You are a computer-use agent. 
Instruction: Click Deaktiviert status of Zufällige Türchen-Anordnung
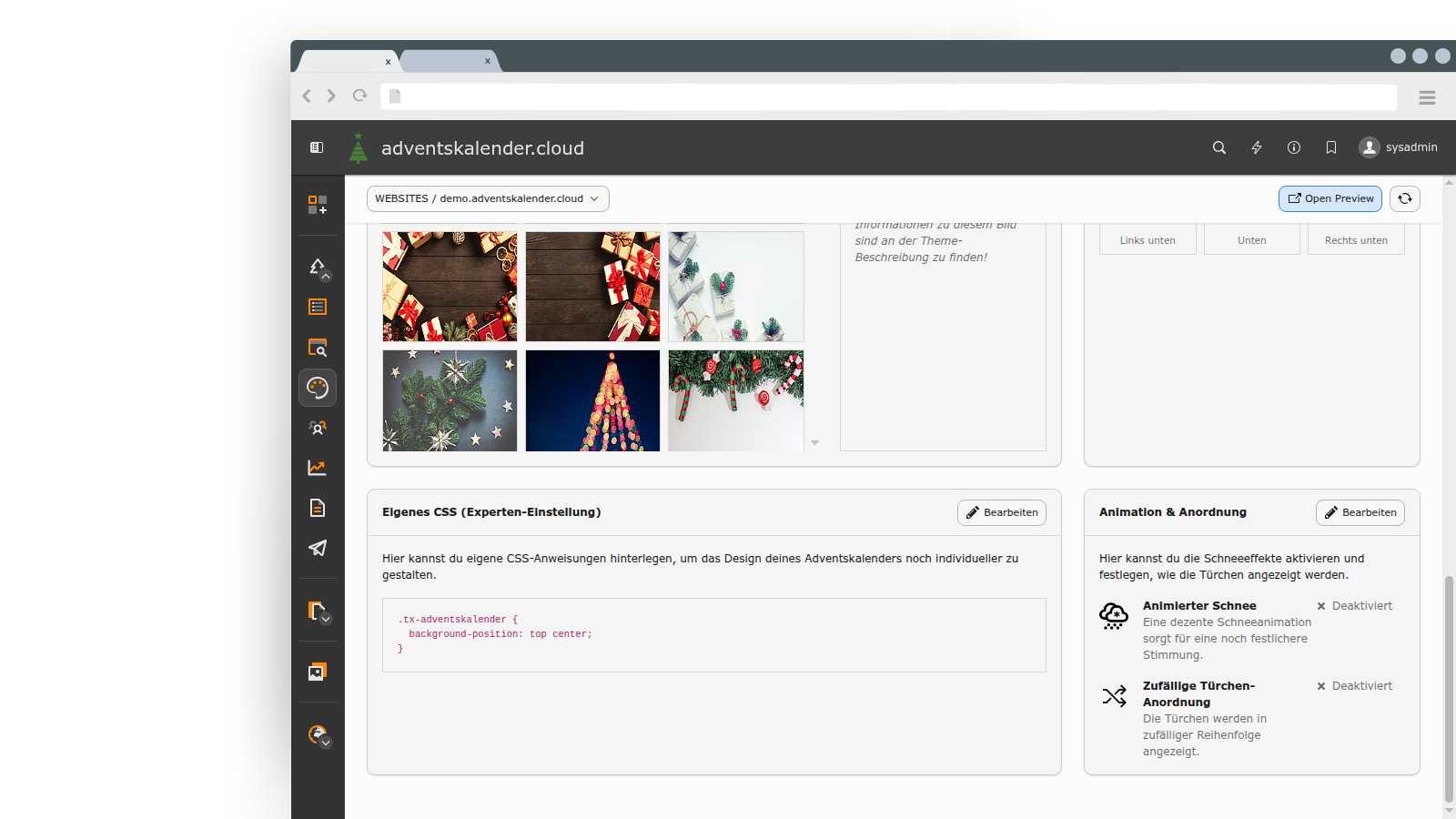click(x=1354, y=686)
